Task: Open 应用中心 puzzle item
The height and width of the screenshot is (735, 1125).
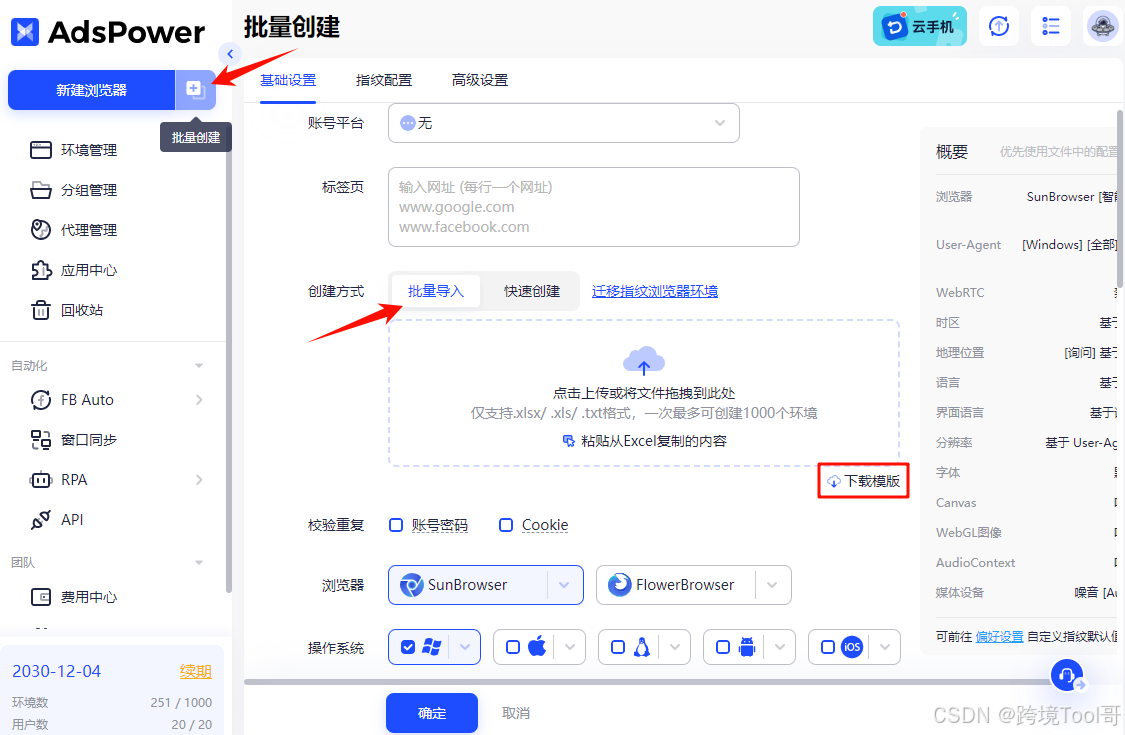Action: click(x=74, y=270)
